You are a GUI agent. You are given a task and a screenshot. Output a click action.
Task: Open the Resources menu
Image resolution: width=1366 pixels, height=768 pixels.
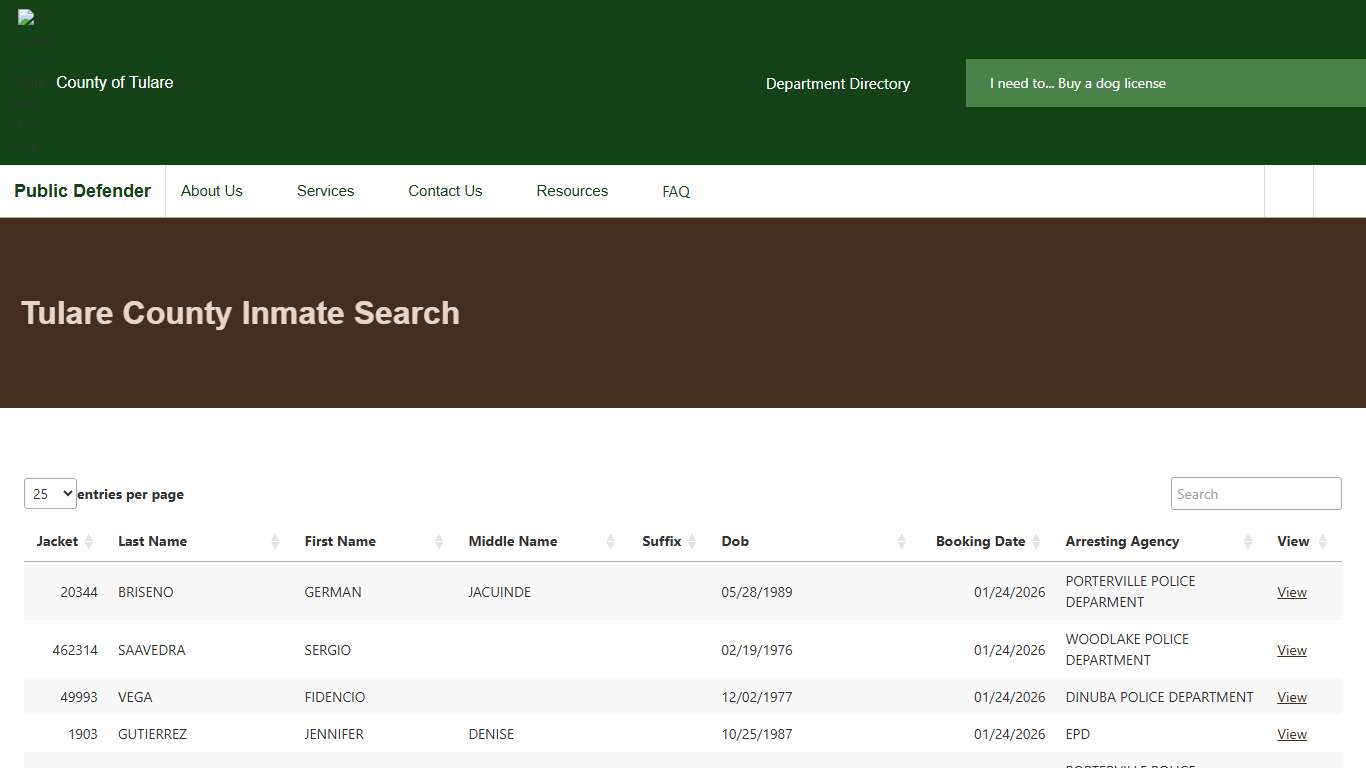click(571, 191)
